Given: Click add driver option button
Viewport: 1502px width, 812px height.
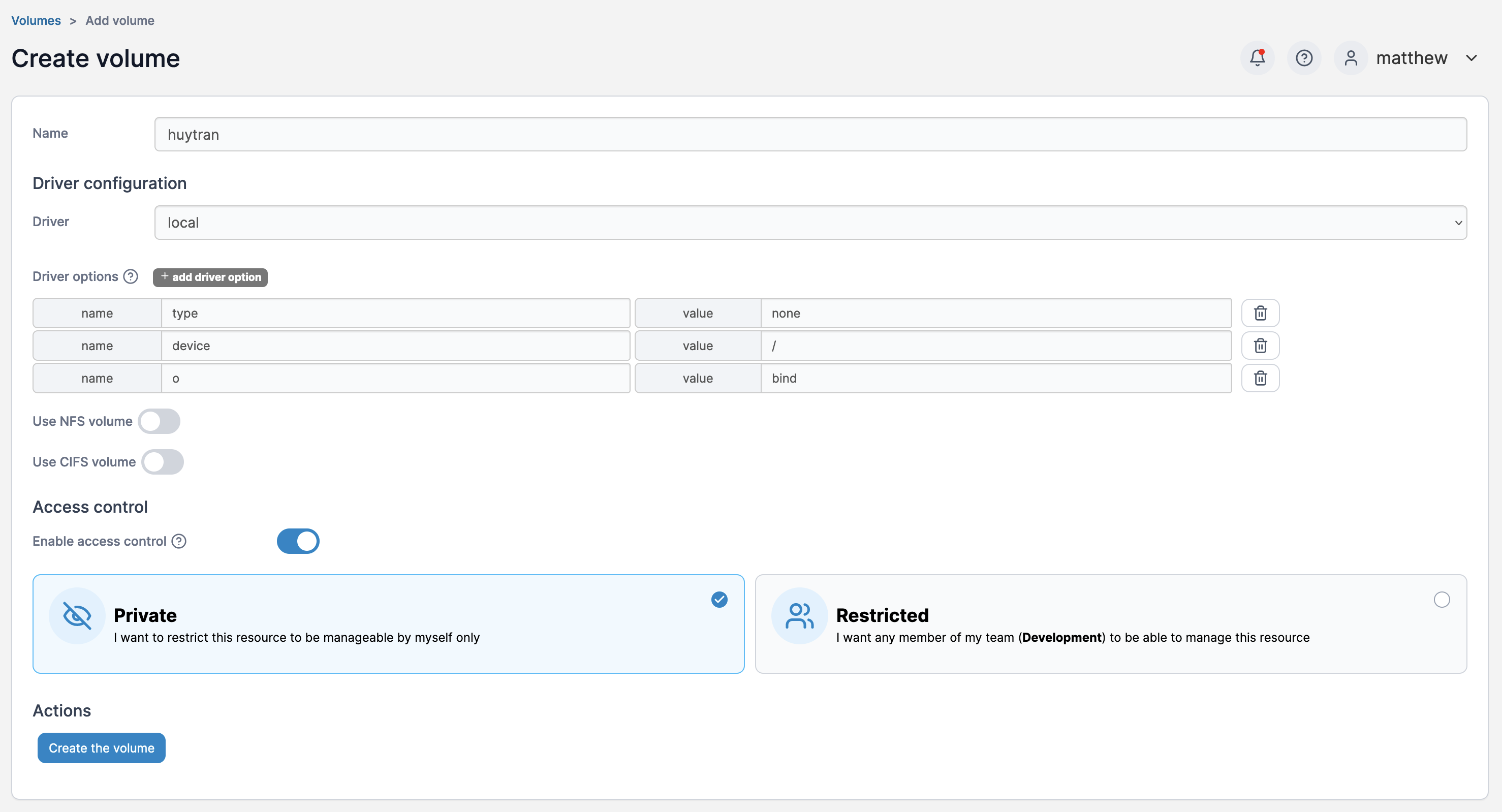Looking at the screenshot, I should pos(210,277).
